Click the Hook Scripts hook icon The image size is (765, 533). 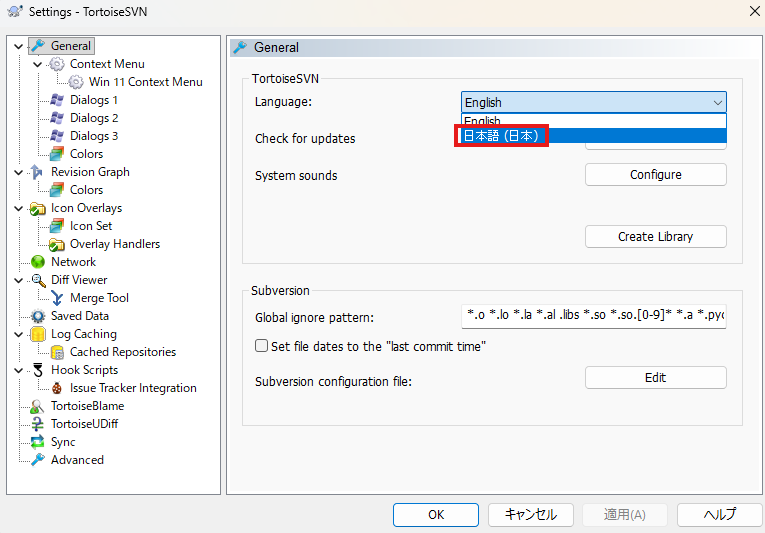tap(38, 370)
